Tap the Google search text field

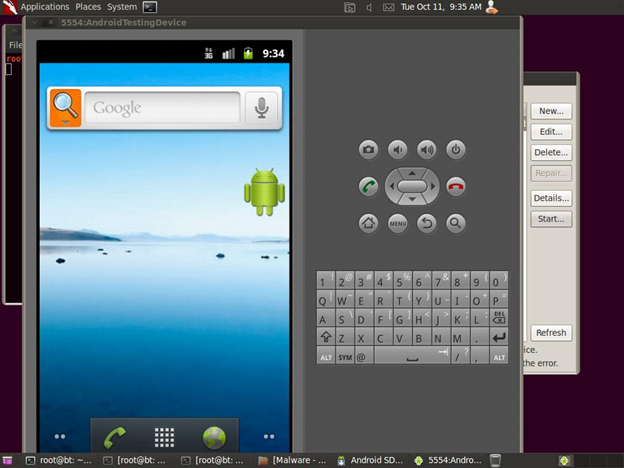(160, 108)
